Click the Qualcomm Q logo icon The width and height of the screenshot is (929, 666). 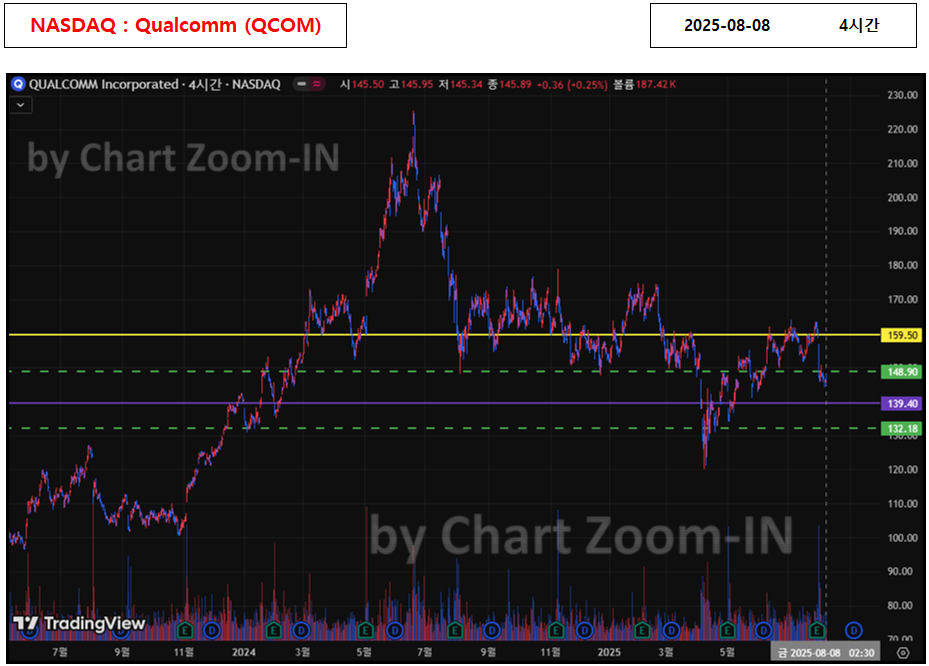(x=18, y=84)
